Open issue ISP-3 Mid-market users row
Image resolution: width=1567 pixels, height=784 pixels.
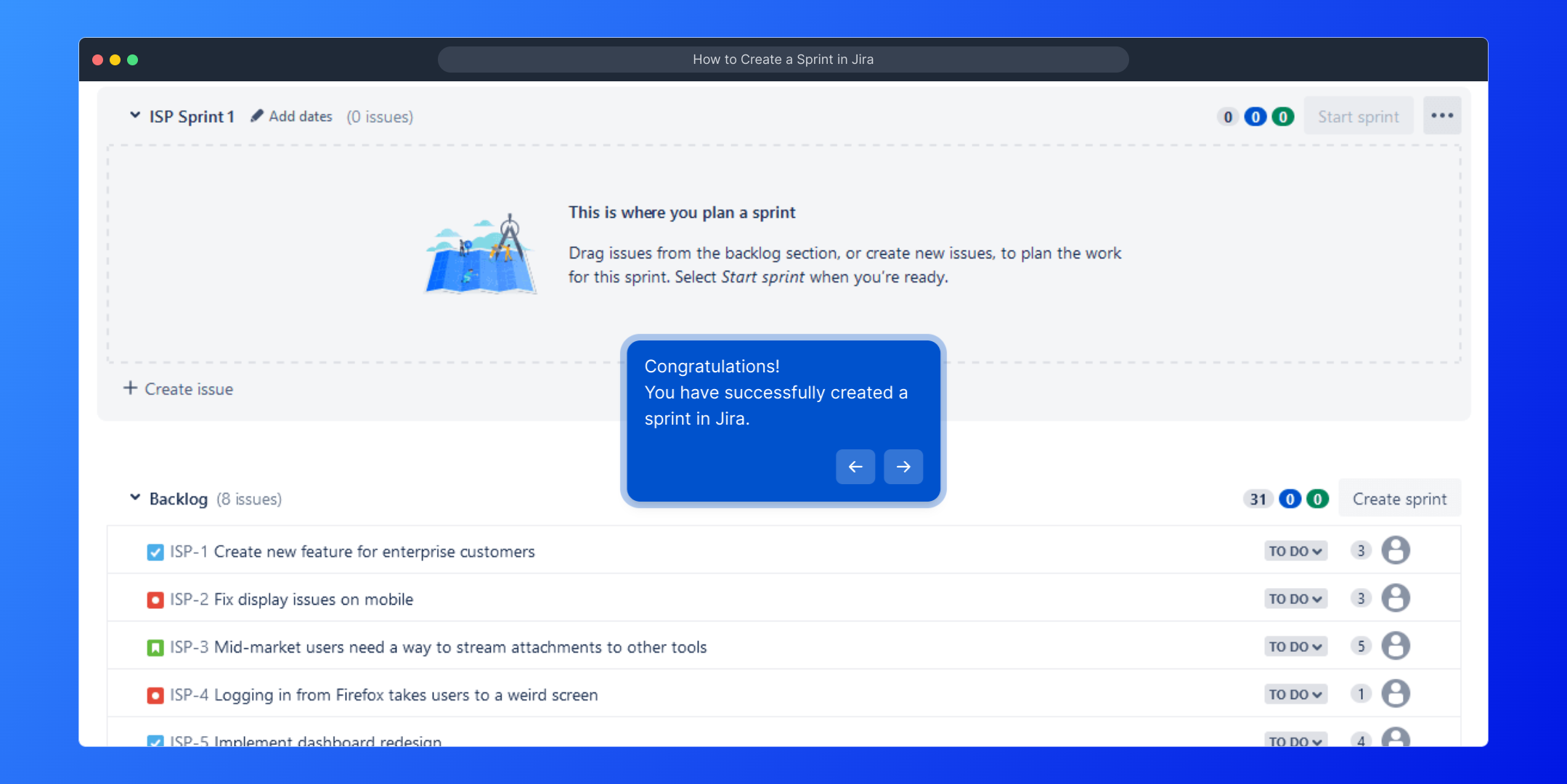coord(460,648)
